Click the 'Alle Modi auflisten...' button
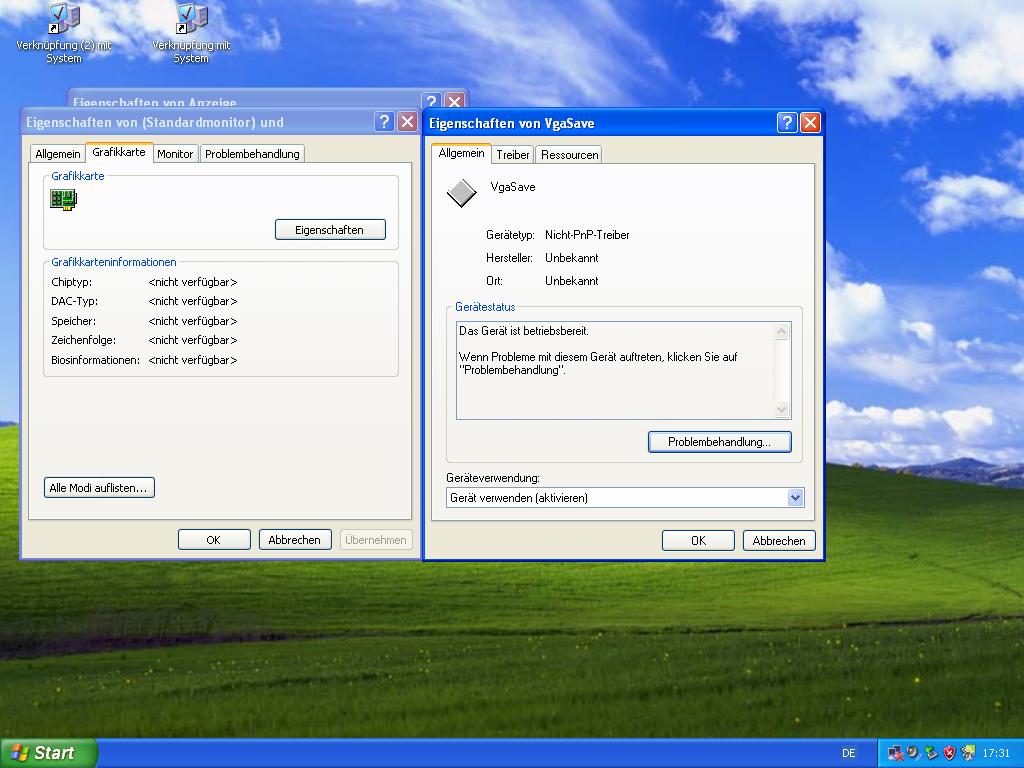The height and width of the screenshot is (768, 1024). coord(99,488)
